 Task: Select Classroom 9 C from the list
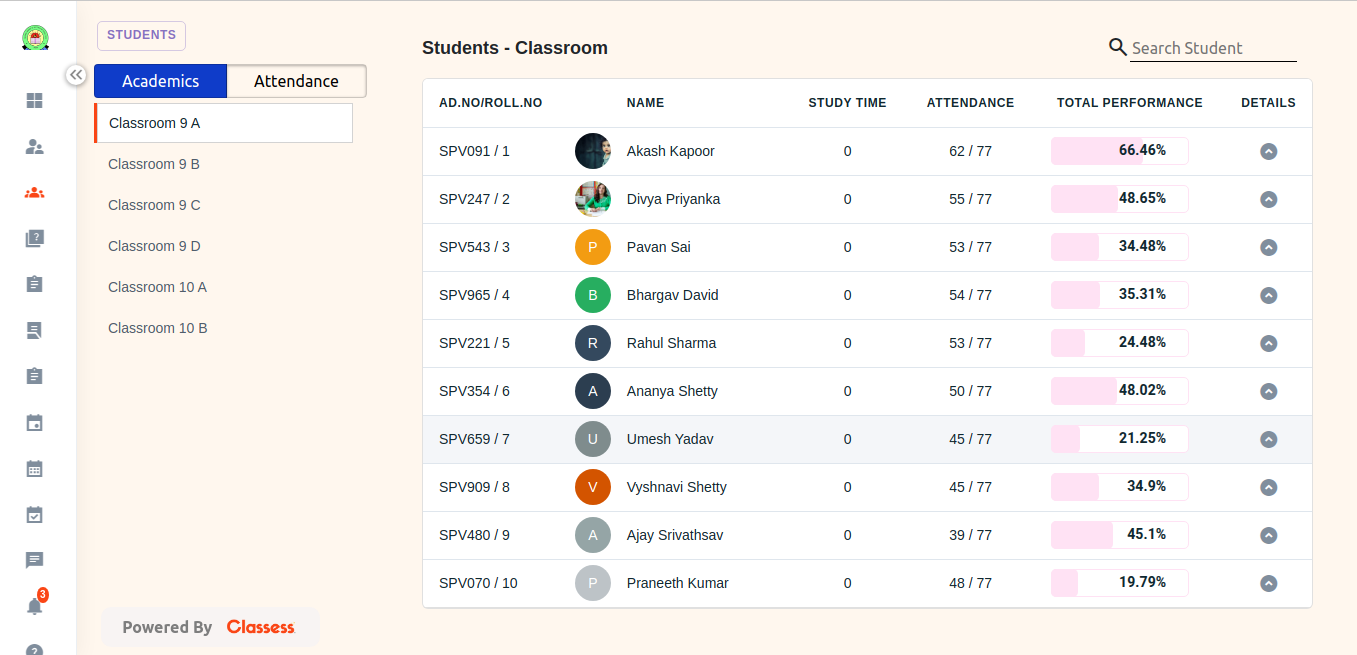pyautogui.click(x=154, y=205)
